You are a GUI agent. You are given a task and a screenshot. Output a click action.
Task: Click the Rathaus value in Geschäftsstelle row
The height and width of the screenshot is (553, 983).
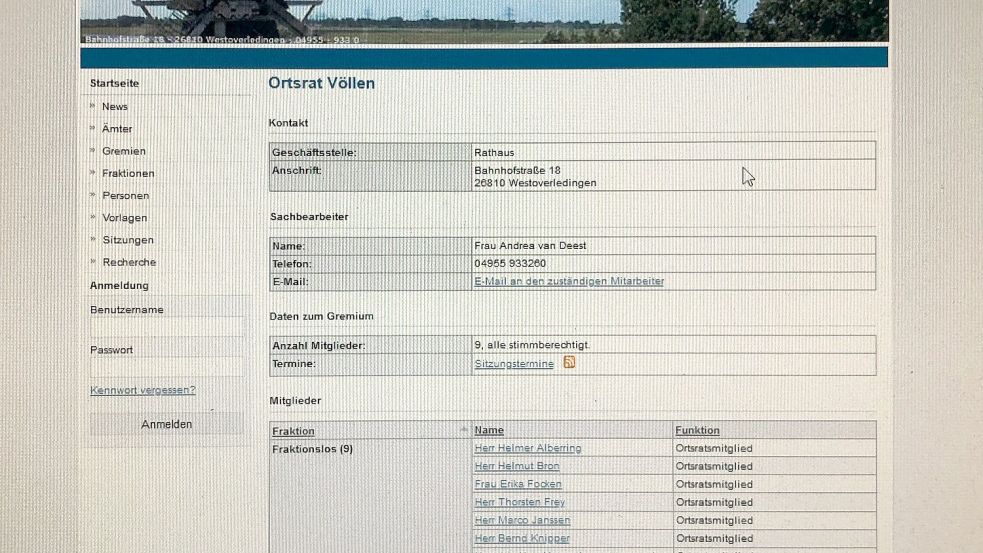494,152
